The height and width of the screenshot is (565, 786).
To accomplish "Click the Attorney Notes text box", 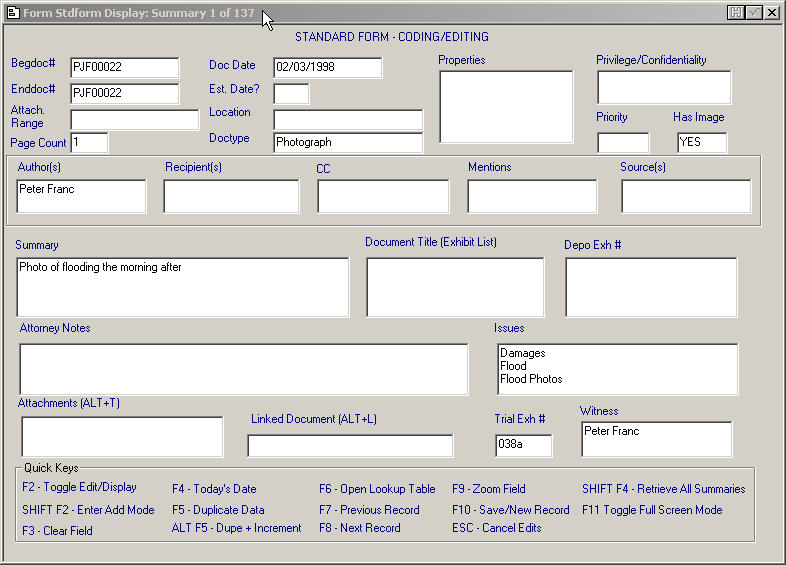I will pyautogui.click(x=244, y=369).
